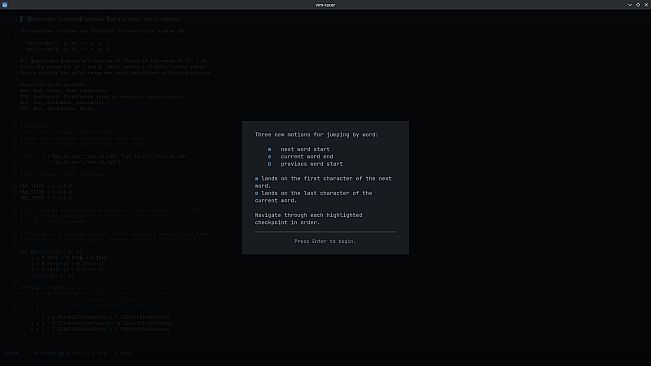
Task: Click the vim-racer window title text
Action: tap(325, 5)
